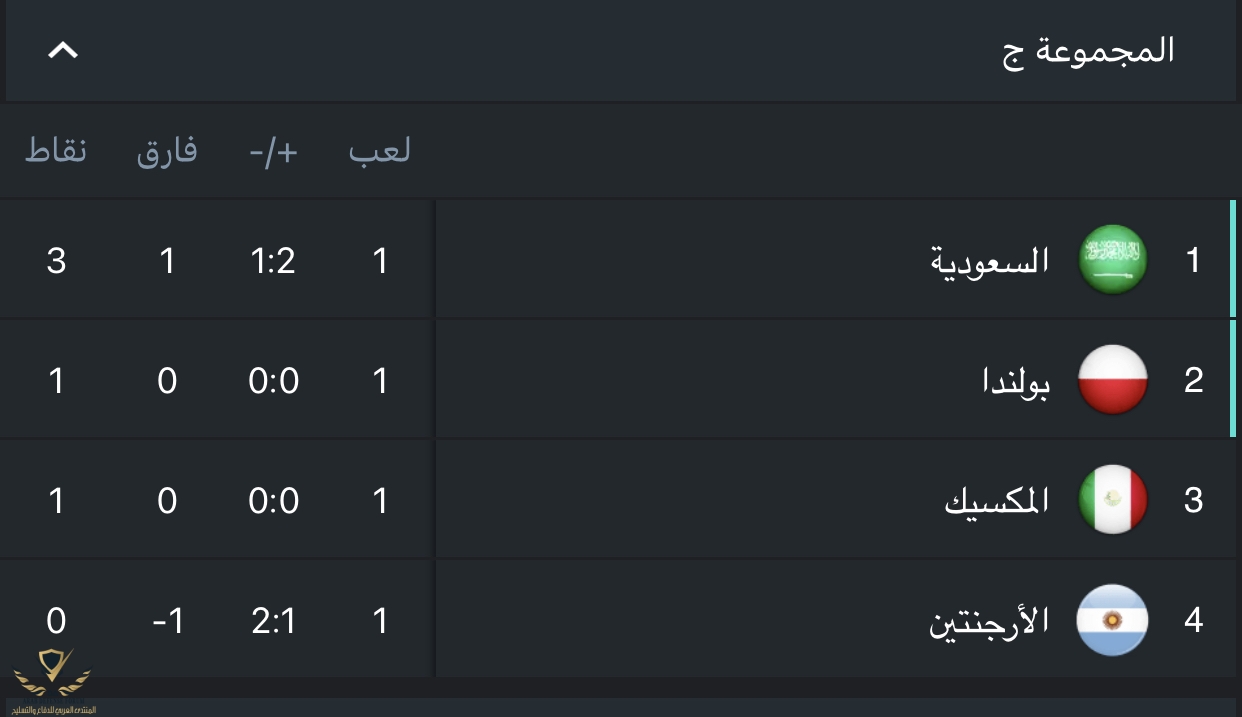Open the الأرجنتين team link

pos(990,621)
